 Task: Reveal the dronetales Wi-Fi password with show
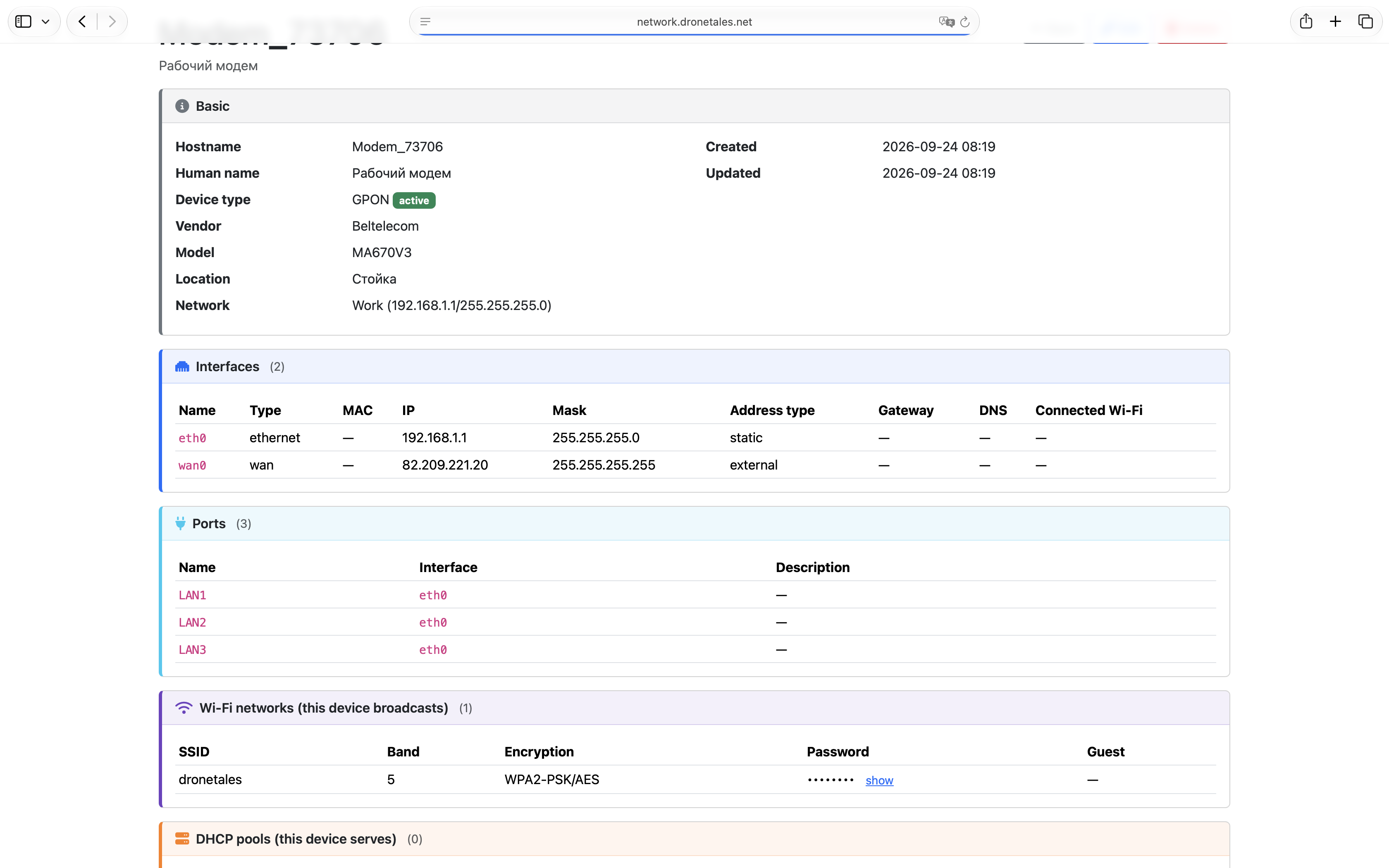(879, 780)
